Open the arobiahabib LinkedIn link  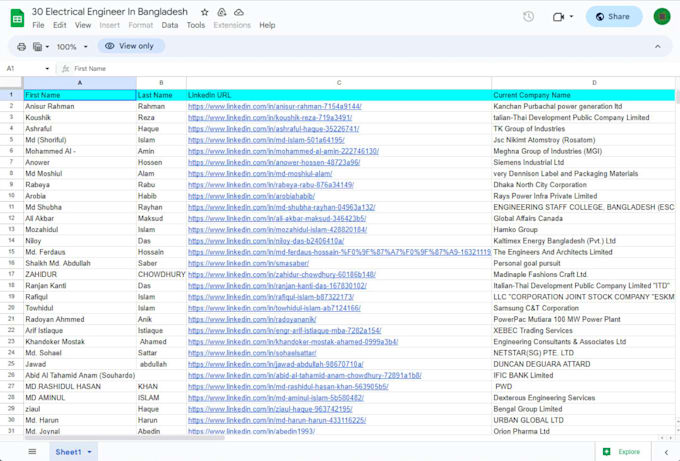click(252, 196)
